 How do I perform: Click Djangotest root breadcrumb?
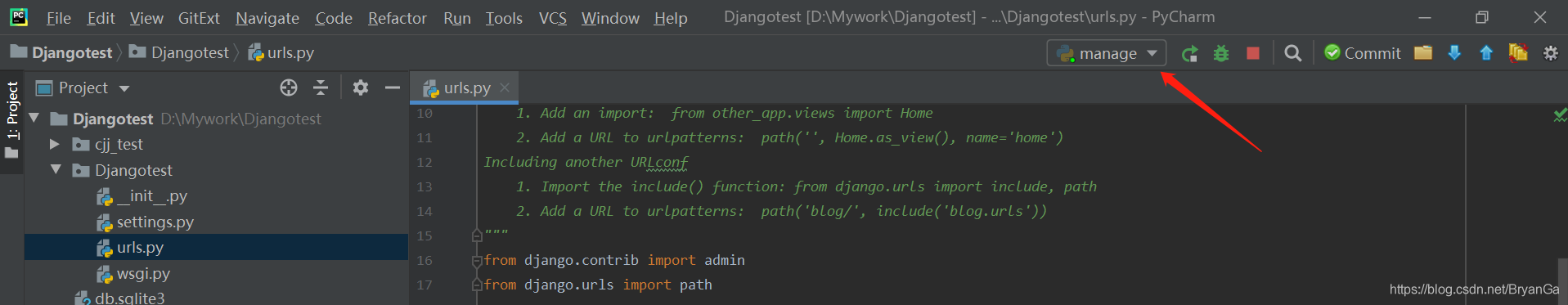61,52
